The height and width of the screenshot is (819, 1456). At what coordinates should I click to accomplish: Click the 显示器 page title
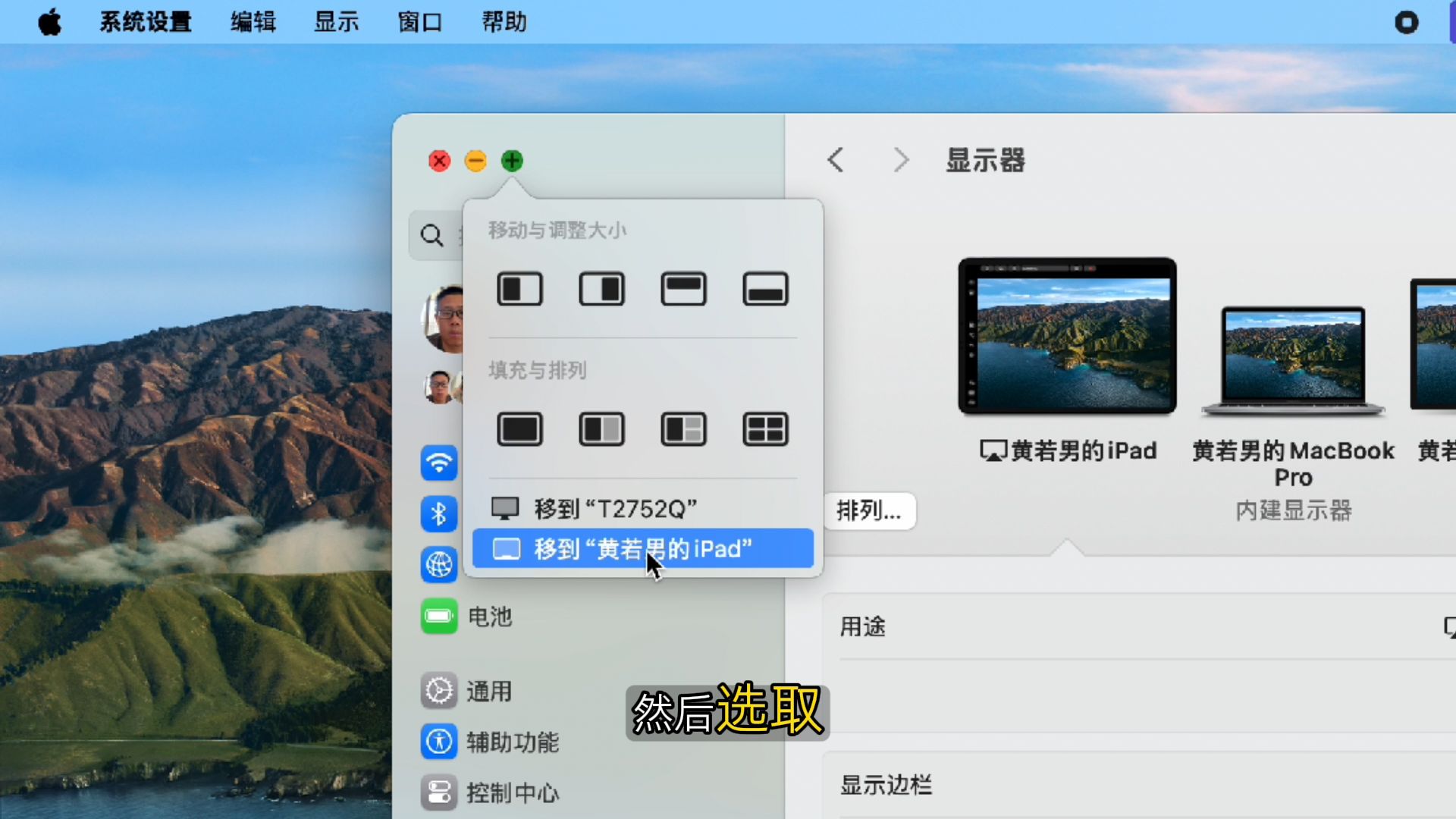pyautogui.click(x=985, y=161)
